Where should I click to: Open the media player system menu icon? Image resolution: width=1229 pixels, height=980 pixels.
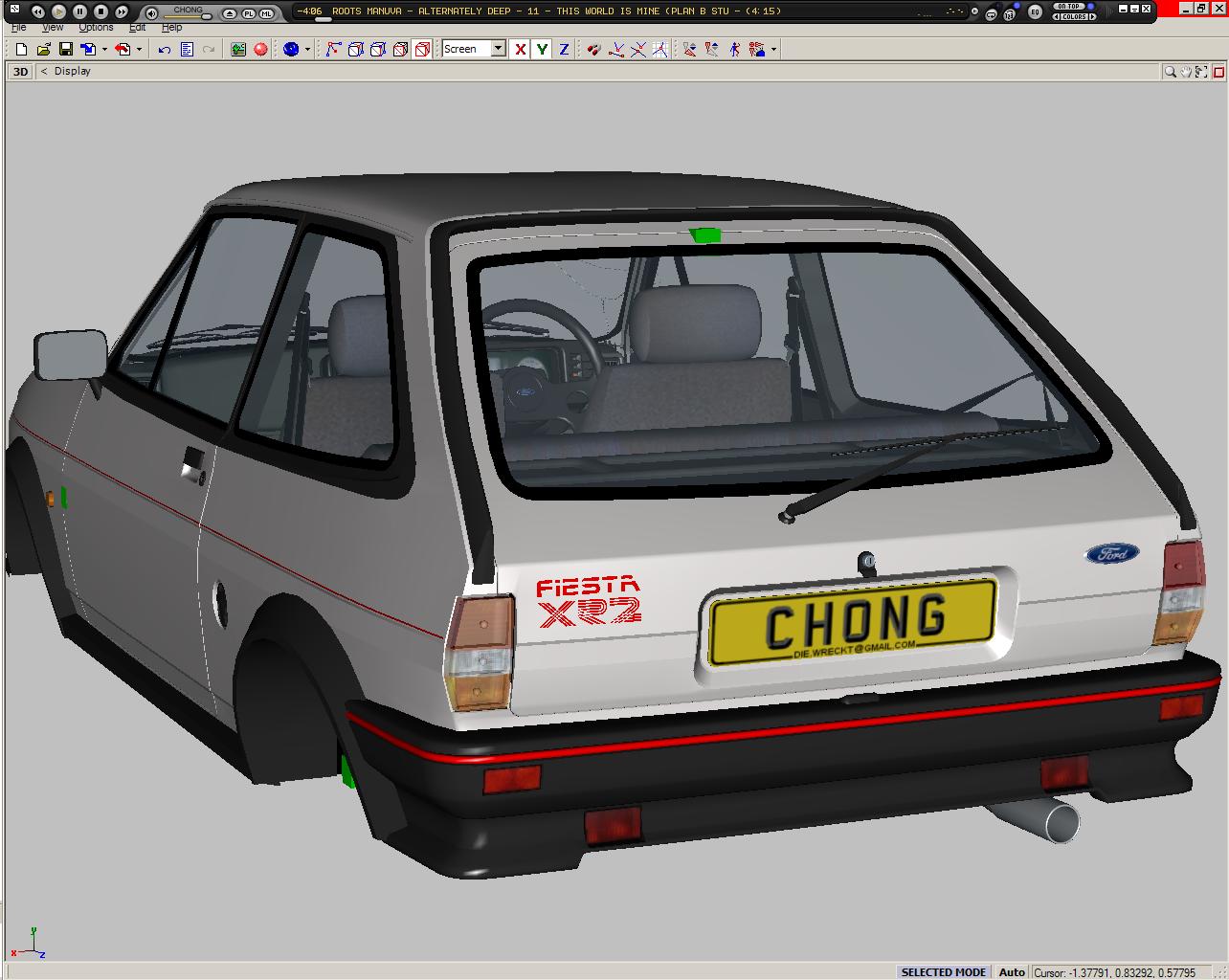point(13,11)
